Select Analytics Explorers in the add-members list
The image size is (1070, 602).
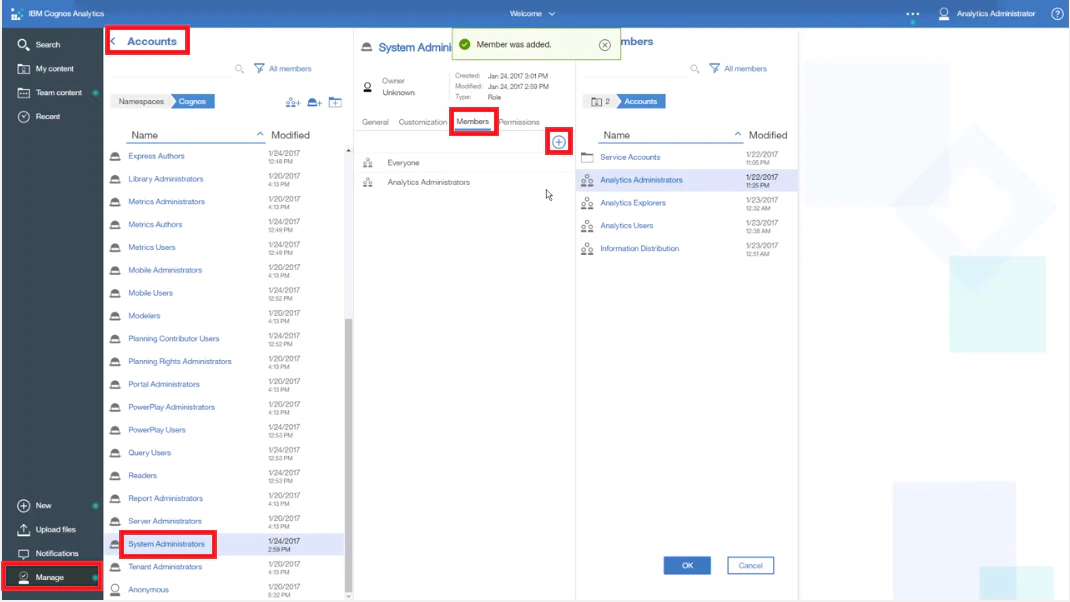[x=633, y=203]
